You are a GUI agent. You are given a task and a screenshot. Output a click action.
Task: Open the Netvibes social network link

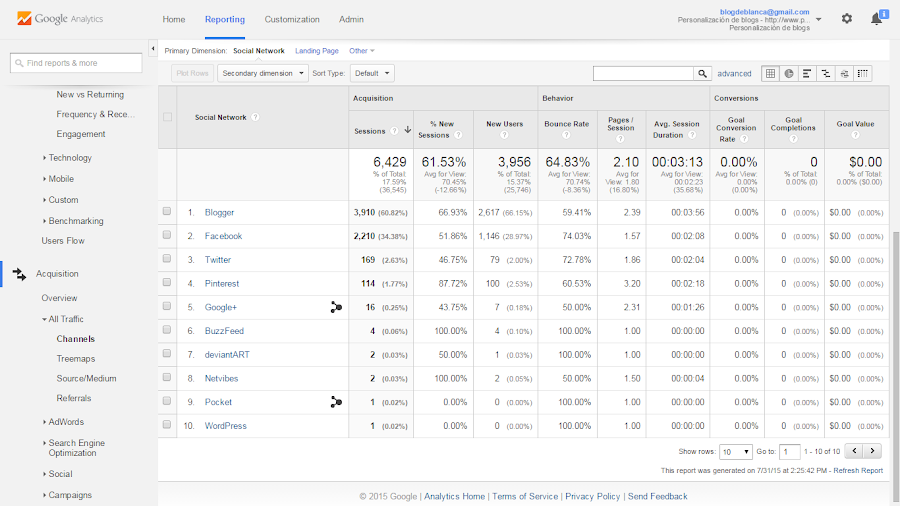point(222,379)
